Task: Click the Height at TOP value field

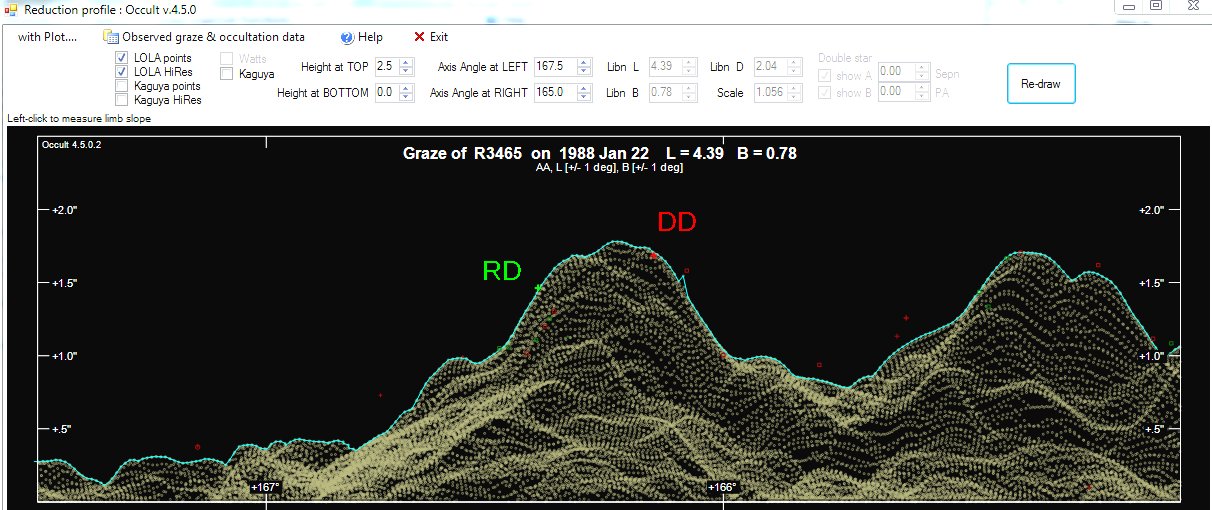Action: (x=385, y=67)
